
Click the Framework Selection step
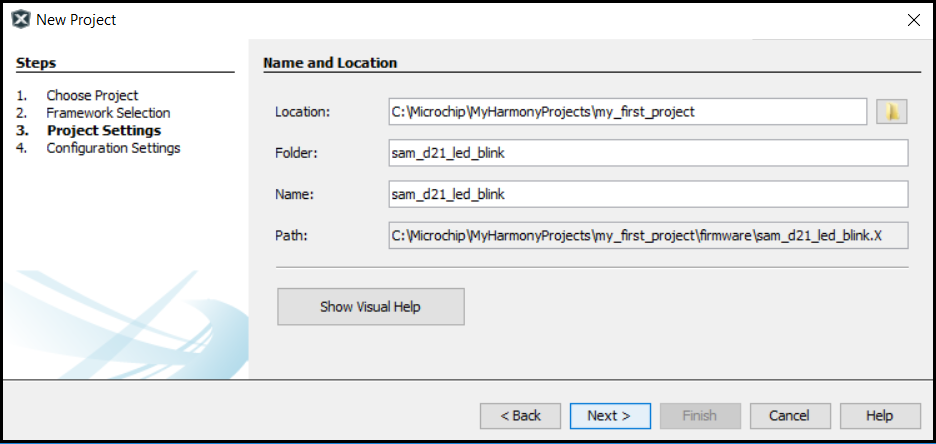click(108, 113)
